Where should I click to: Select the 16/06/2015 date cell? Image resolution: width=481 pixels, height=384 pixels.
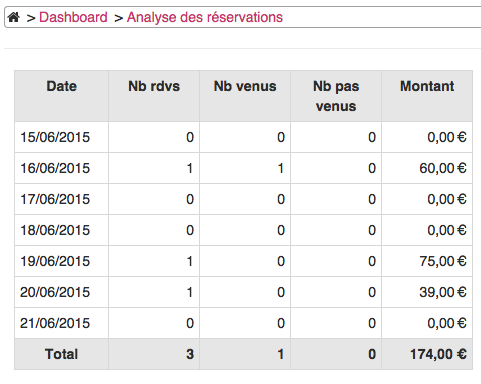click(x=62, y=168)
